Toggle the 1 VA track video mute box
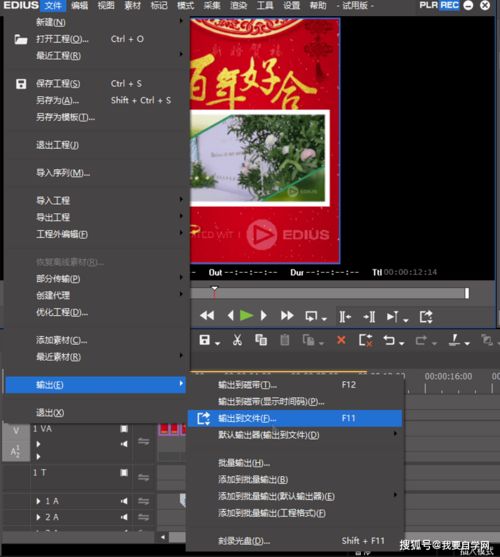The image size is (500, 557). (124, 429)
